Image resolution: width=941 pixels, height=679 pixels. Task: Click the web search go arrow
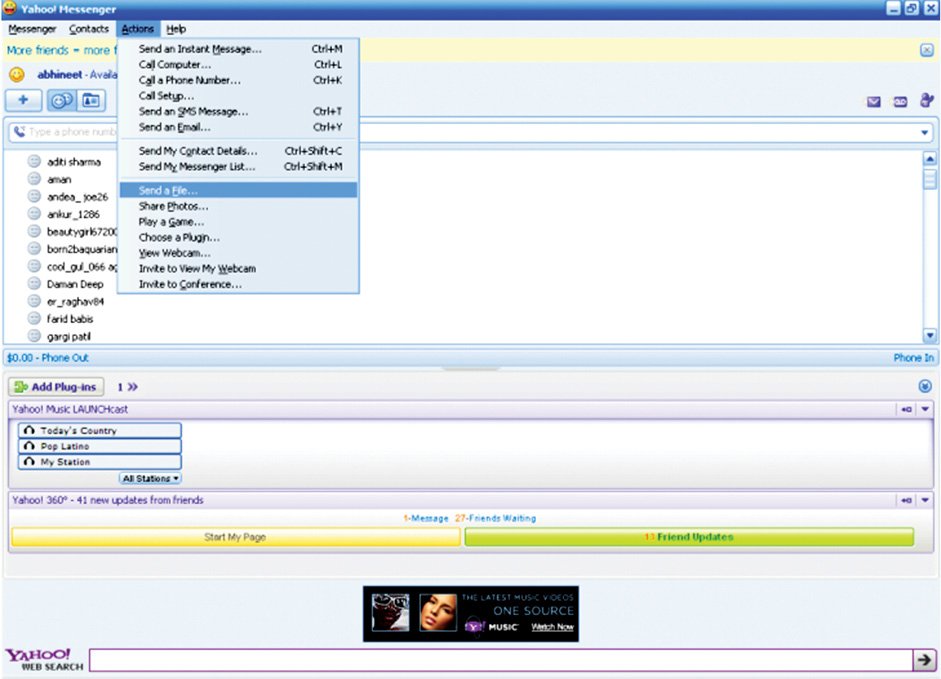point(925,660)
